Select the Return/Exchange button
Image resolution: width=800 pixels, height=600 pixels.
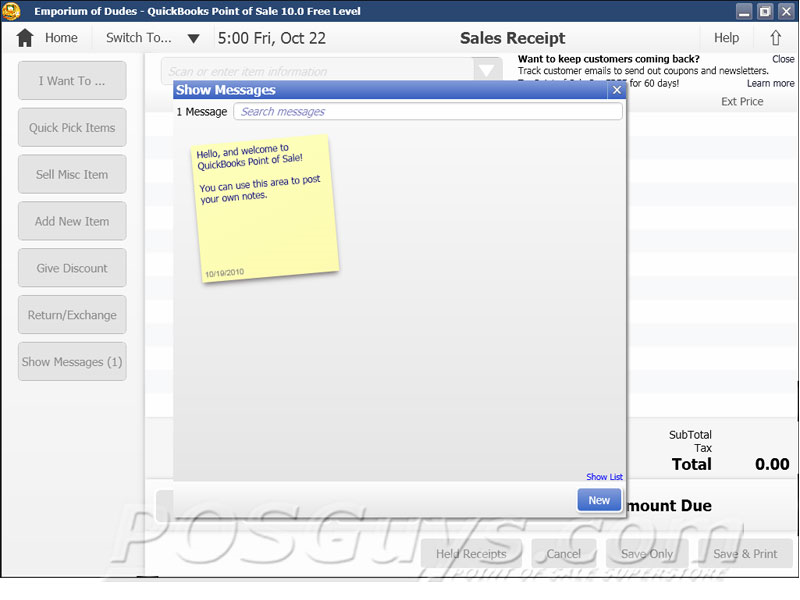click(x=72, y=315)
